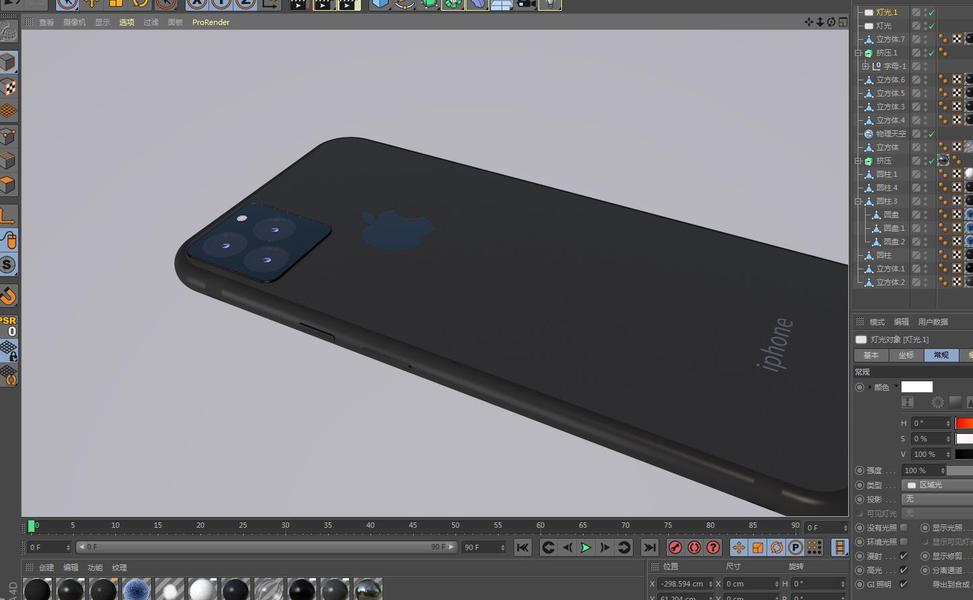
Task: Switch to the 基本 attribute tab
Action: click(x=871, y=356)
